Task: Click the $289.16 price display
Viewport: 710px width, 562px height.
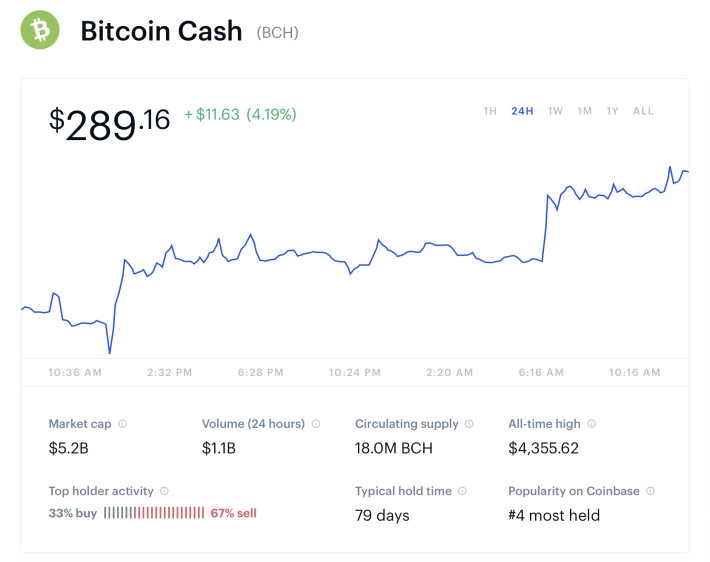Action: coord(109,123)
